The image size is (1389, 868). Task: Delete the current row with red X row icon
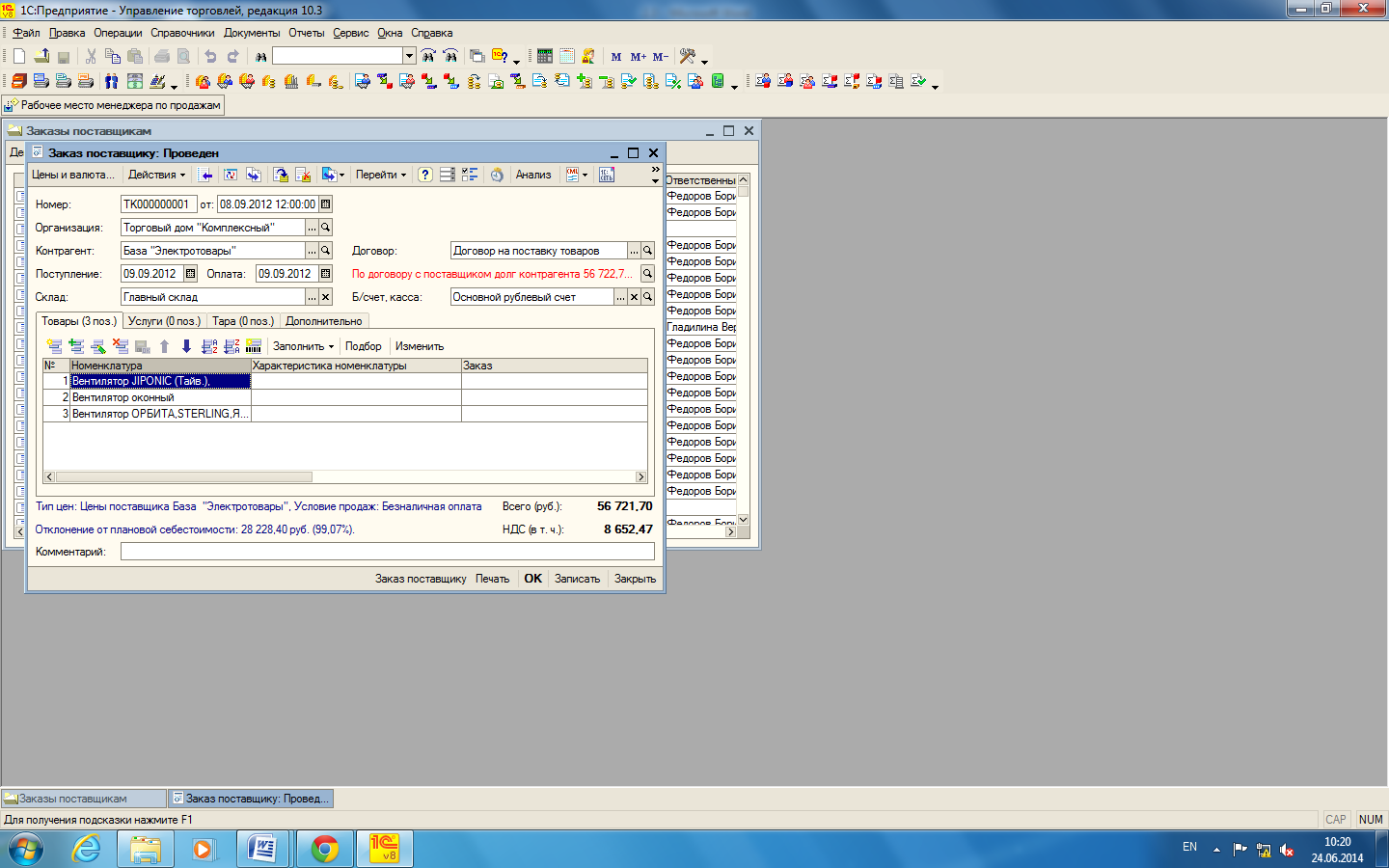pos(121,346)
